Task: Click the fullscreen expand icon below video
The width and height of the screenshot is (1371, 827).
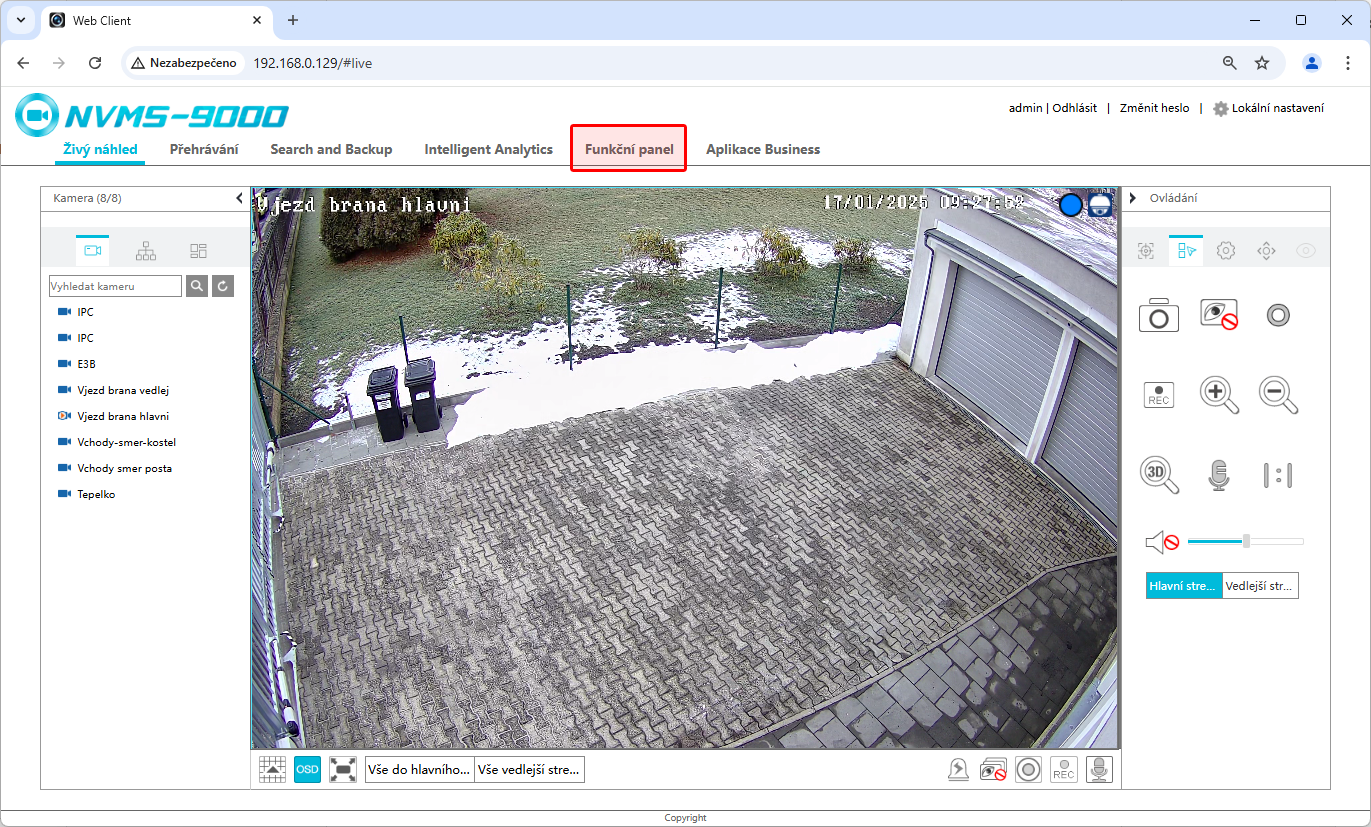Action: (x=343, y=769)
